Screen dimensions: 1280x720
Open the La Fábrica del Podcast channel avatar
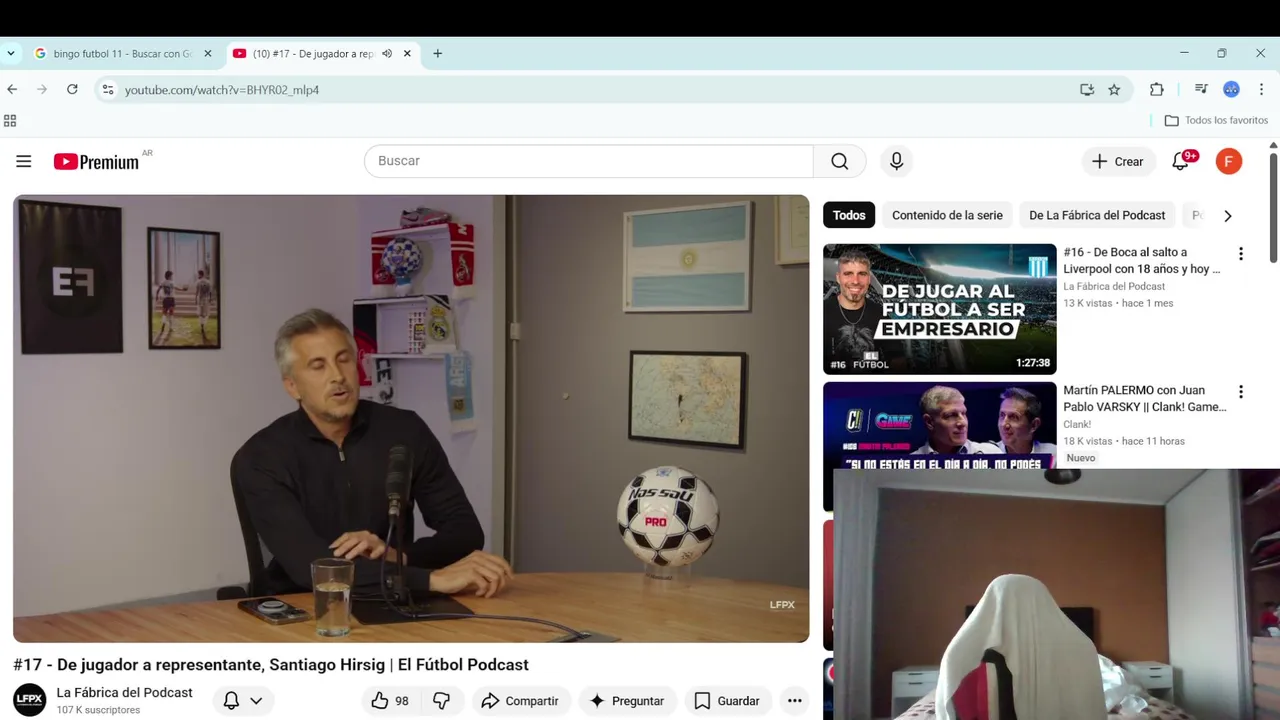coord(30,700)
